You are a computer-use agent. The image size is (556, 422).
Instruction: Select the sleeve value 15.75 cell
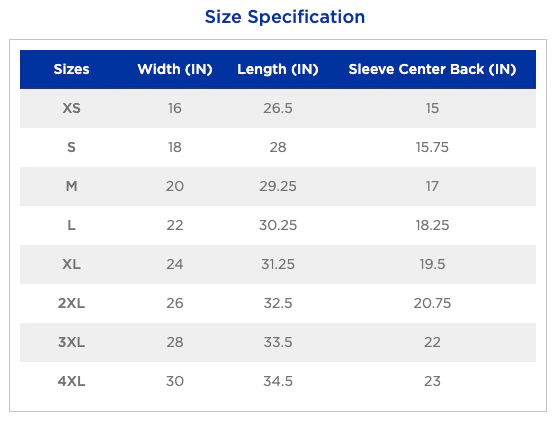[x=432, y=147]
